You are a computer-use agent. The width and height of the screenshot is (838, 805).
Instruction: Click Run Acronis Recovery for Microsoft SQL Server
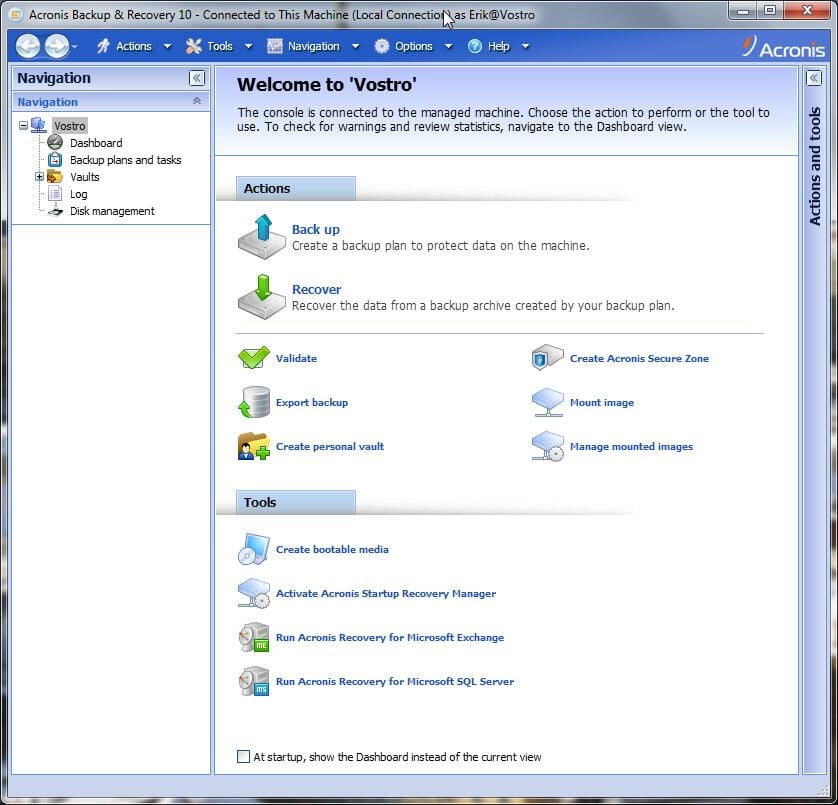pos(395,682)
